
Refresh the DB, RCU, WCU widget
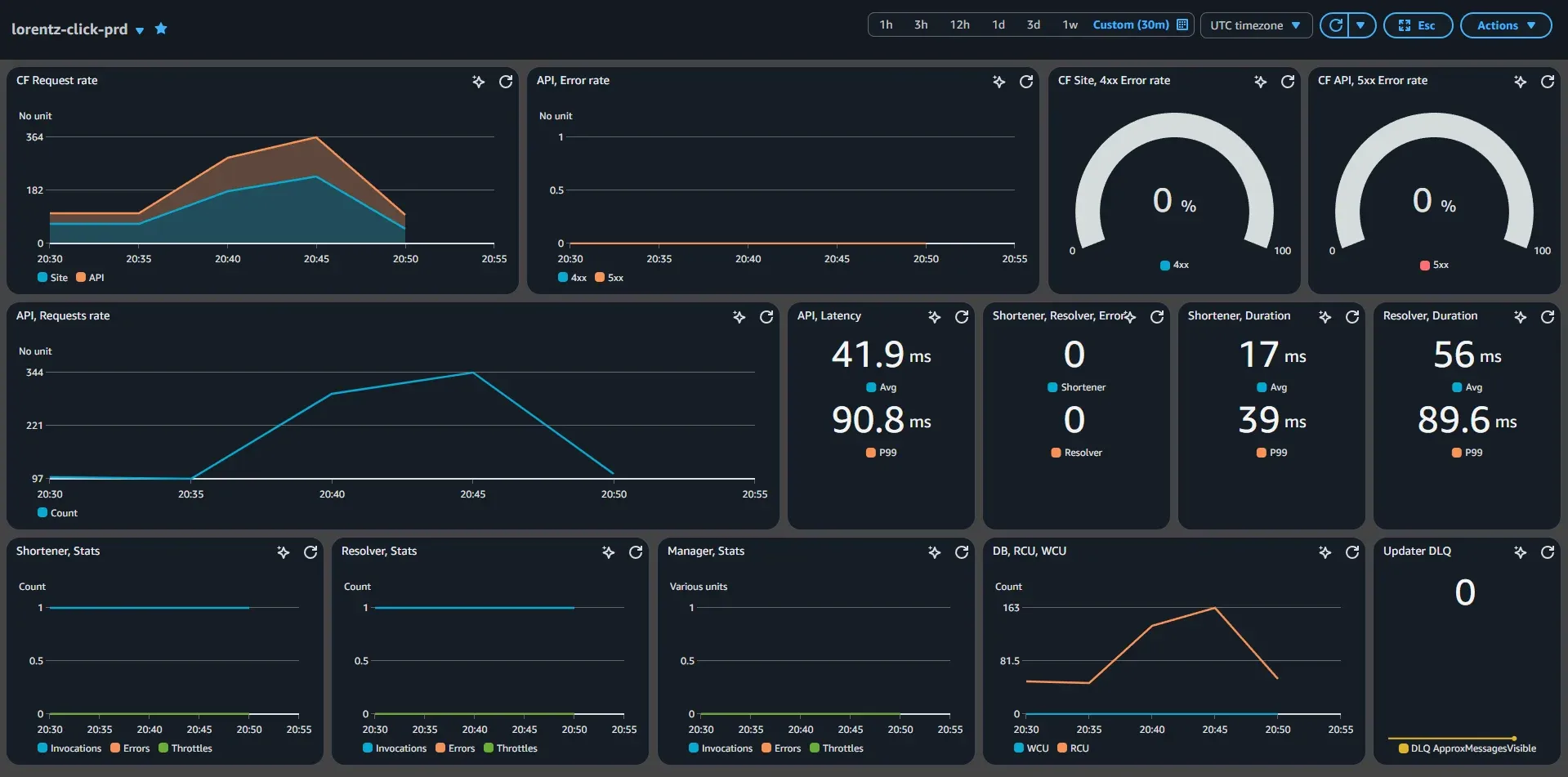(1352, 552)
